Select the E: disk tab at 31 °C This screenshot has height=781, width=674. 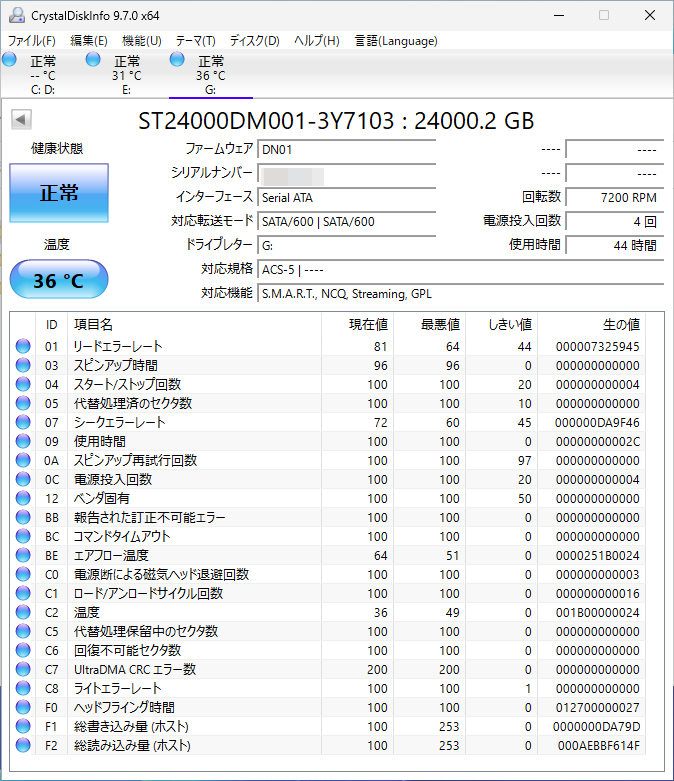click(125, 75)
